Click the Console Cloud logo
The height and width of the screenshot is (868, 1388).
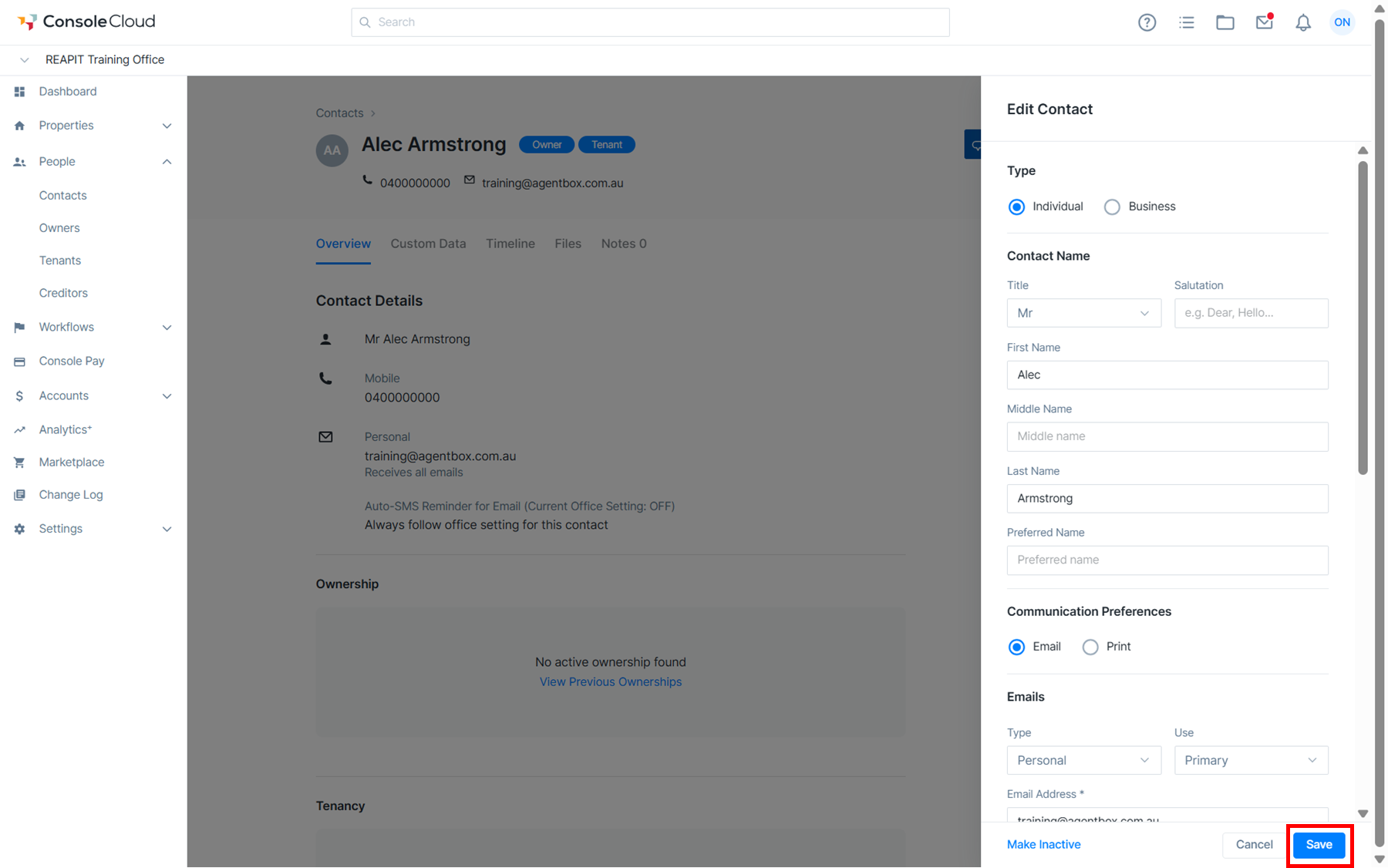pos(86,22)
